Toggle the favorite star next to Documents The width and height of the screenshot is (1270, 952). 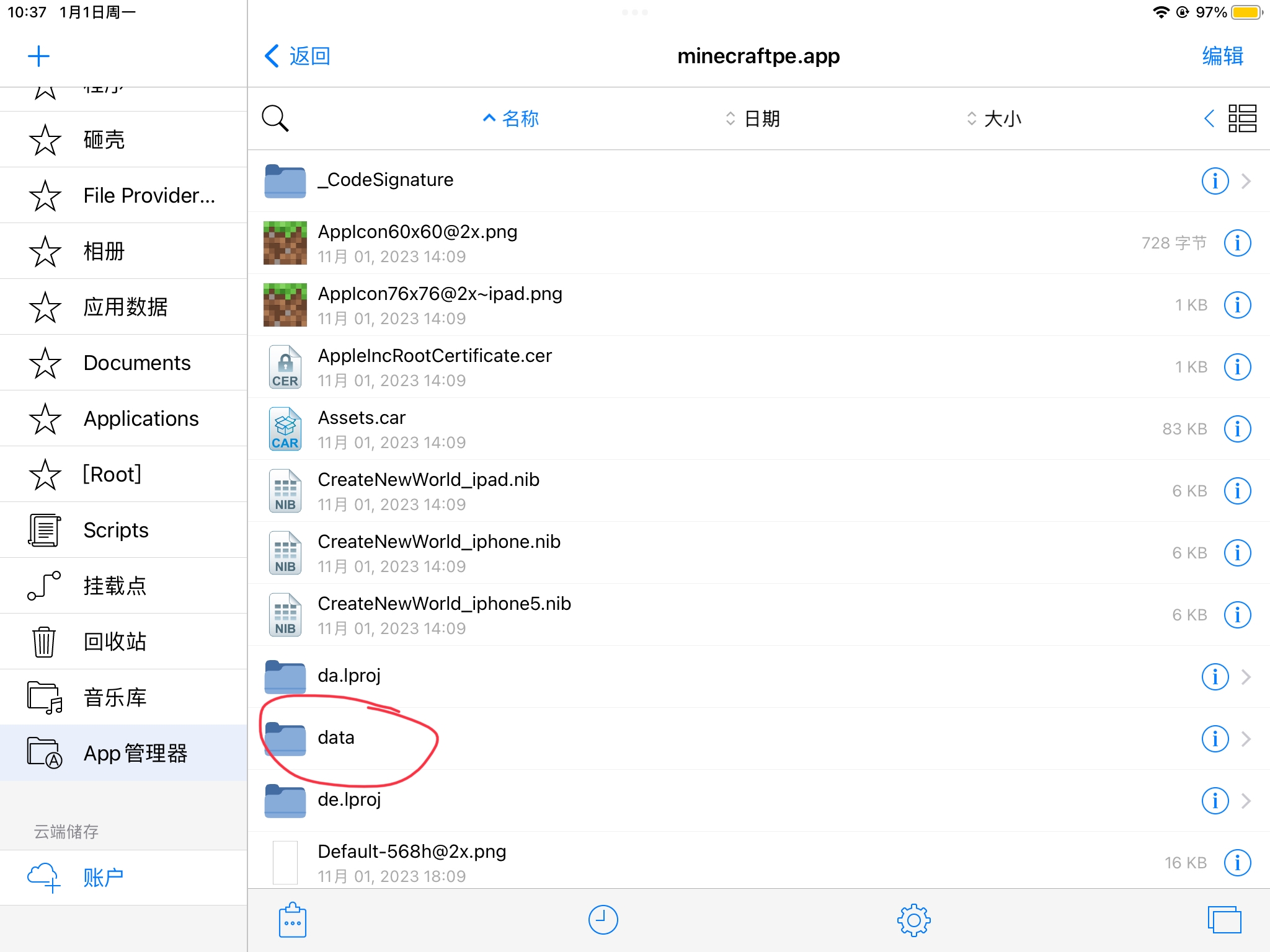click(x=45, y=363)
